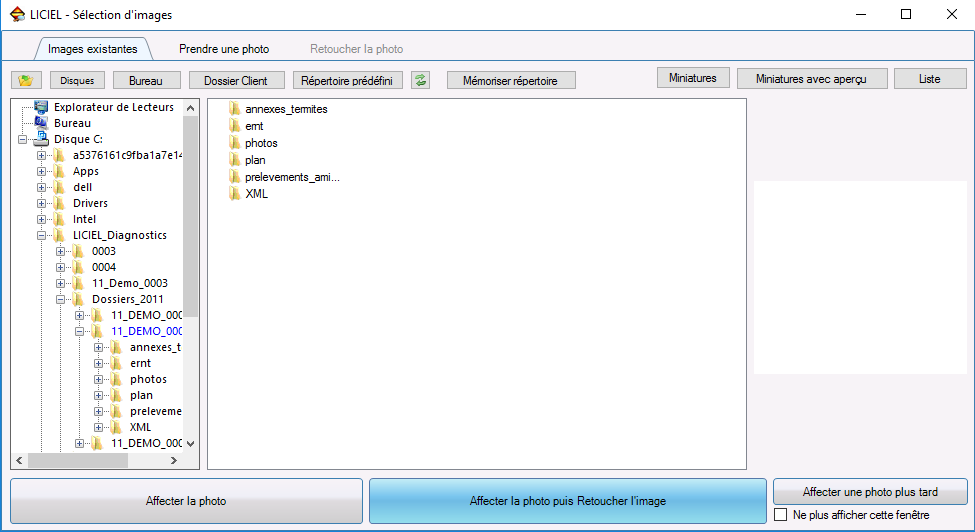The image size is (975, 532).
Task: Switch view to Miniatures avec aperçu
Action: point(811,78)
